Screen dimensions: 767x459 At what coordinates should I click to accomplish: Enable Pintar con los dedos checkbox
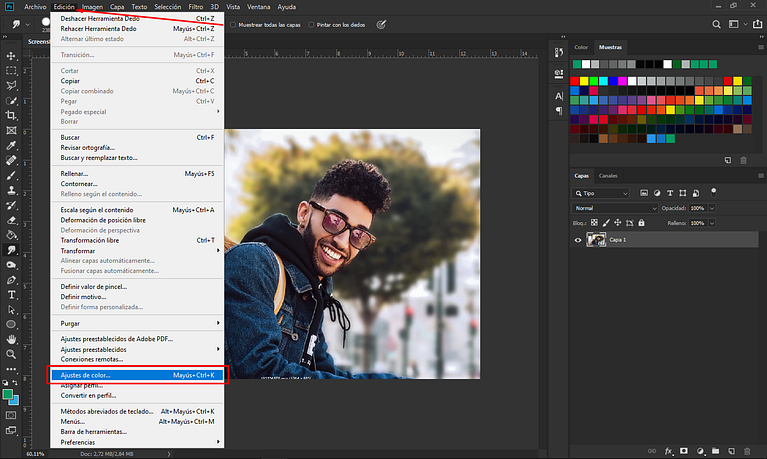click(311, 25)
